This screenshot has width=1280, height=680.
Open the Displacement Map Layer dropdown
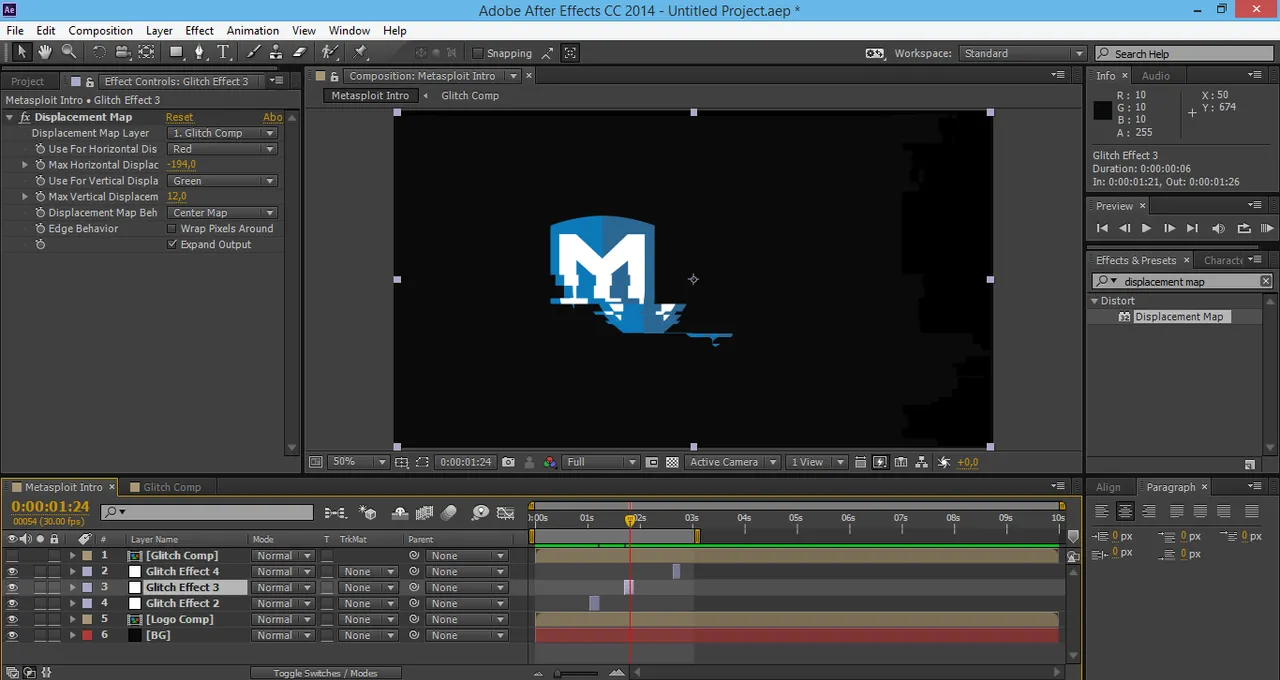[x=222, y=133]
